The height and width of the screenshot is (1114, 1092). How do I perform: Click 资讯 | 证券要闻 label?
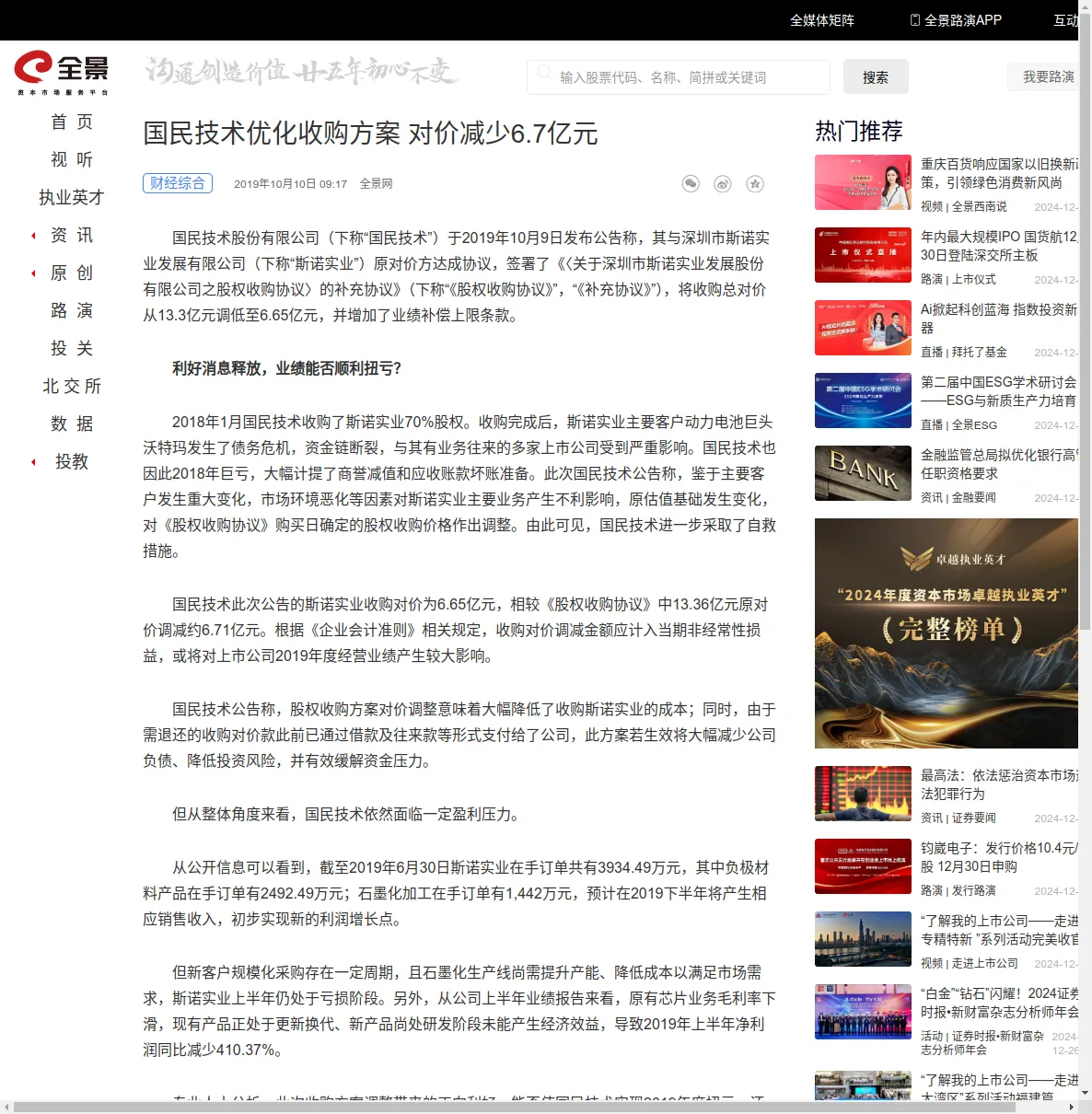coord(958,818)
